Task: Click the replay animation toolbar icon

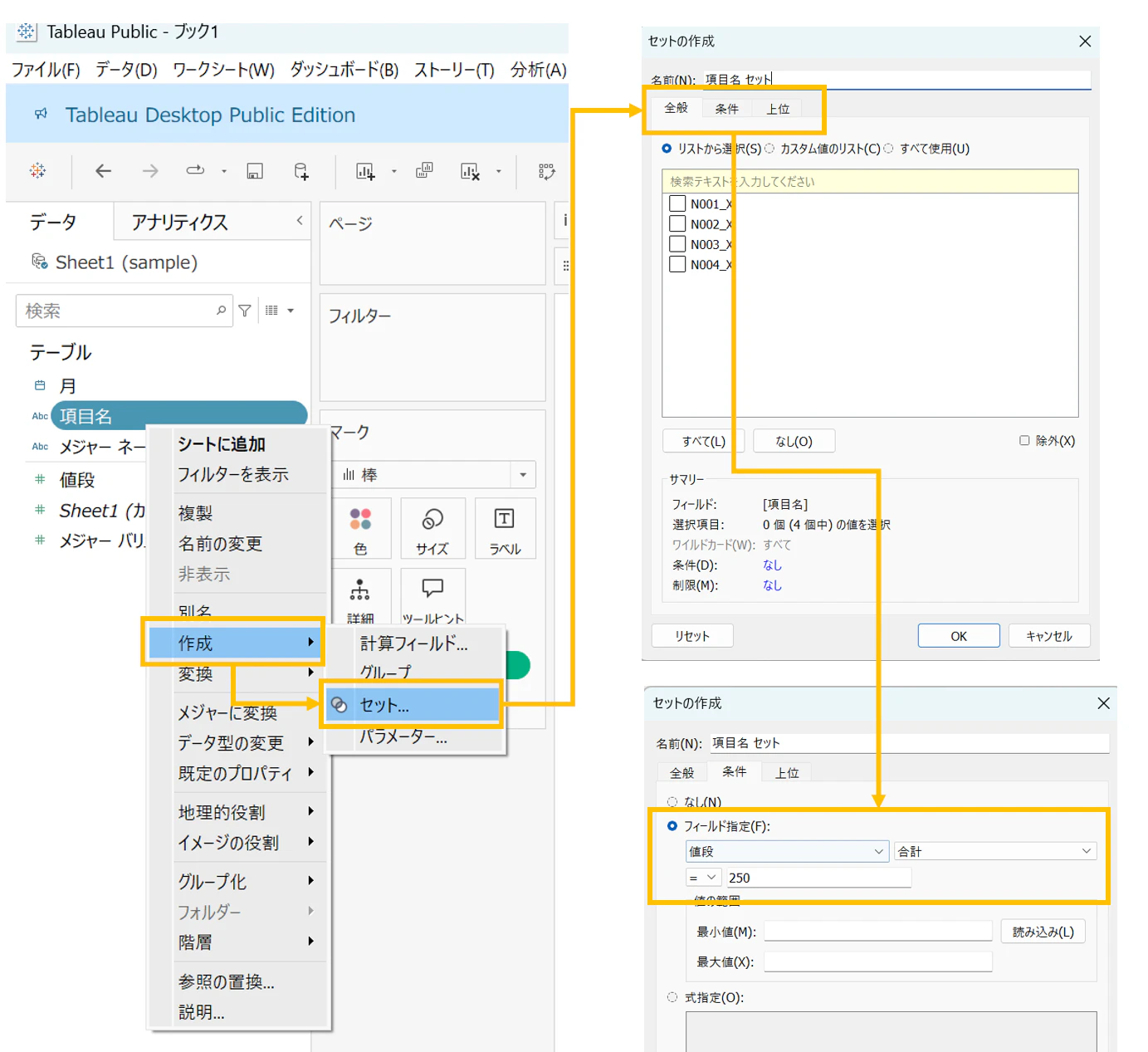Action: 195,170
